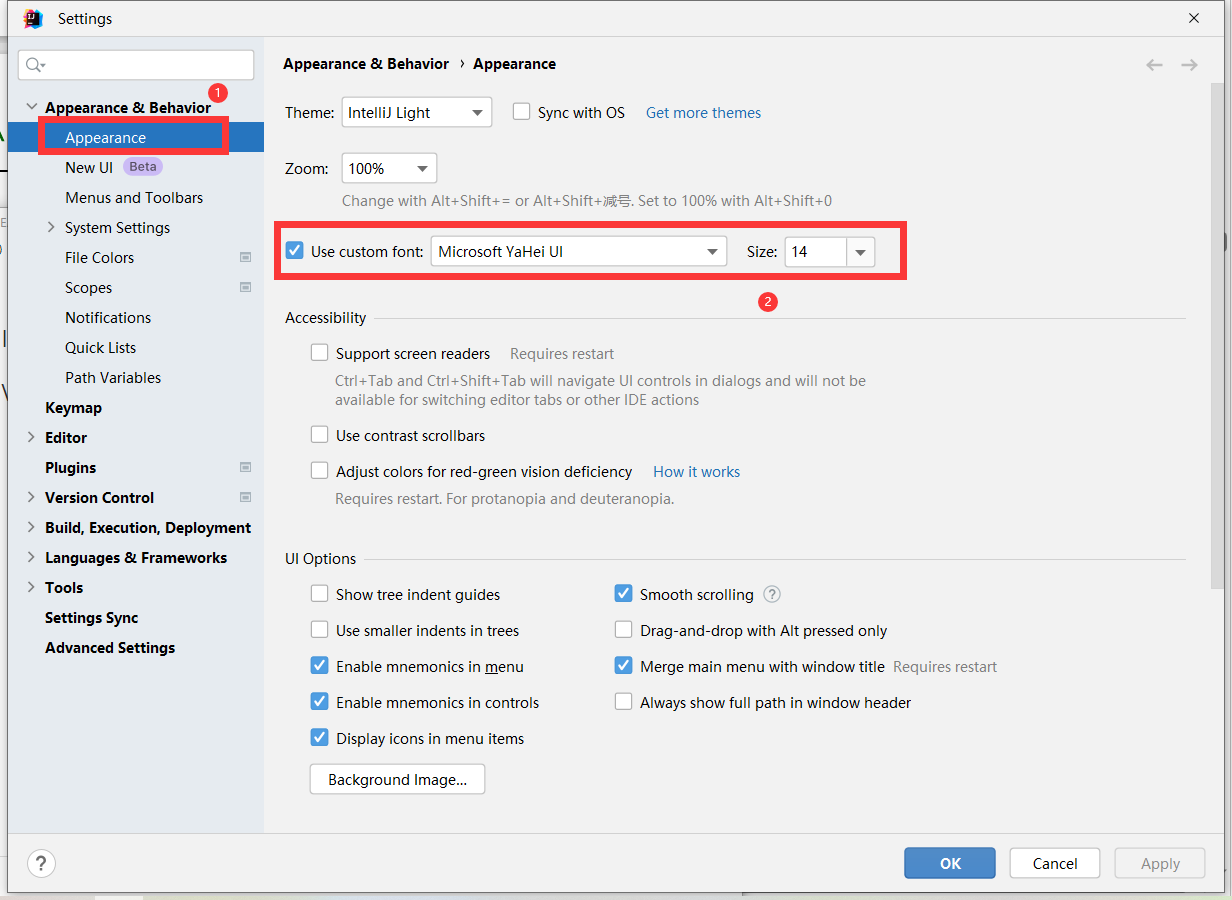This screenshot has height=900, width=1232.
Task: Click the project-level icon beside Plugins
Action: coord(245,467)
